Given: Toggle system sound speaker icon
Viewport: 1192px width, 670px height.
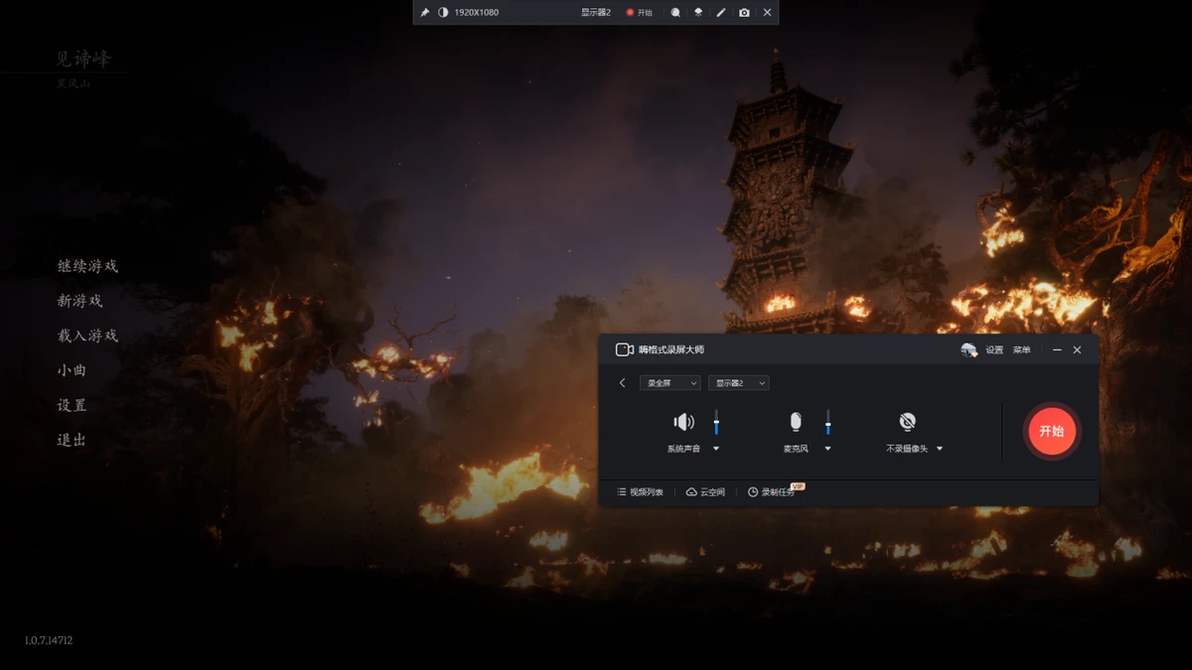Looking at the screenshot, I should click(x=683, y=422).
